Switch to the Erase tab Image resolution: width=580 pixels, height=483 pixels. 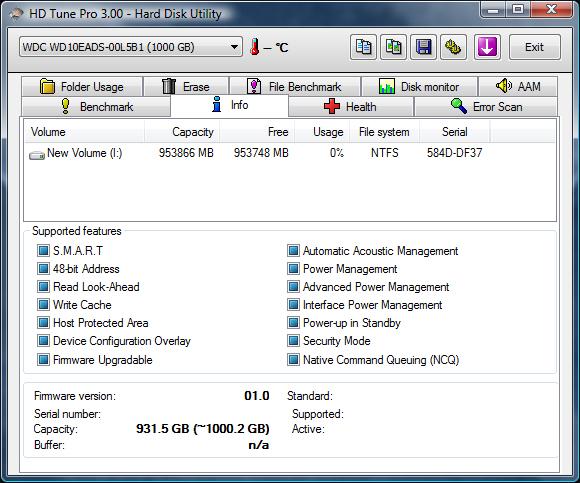pyautogui.click(x=186, y=87)
